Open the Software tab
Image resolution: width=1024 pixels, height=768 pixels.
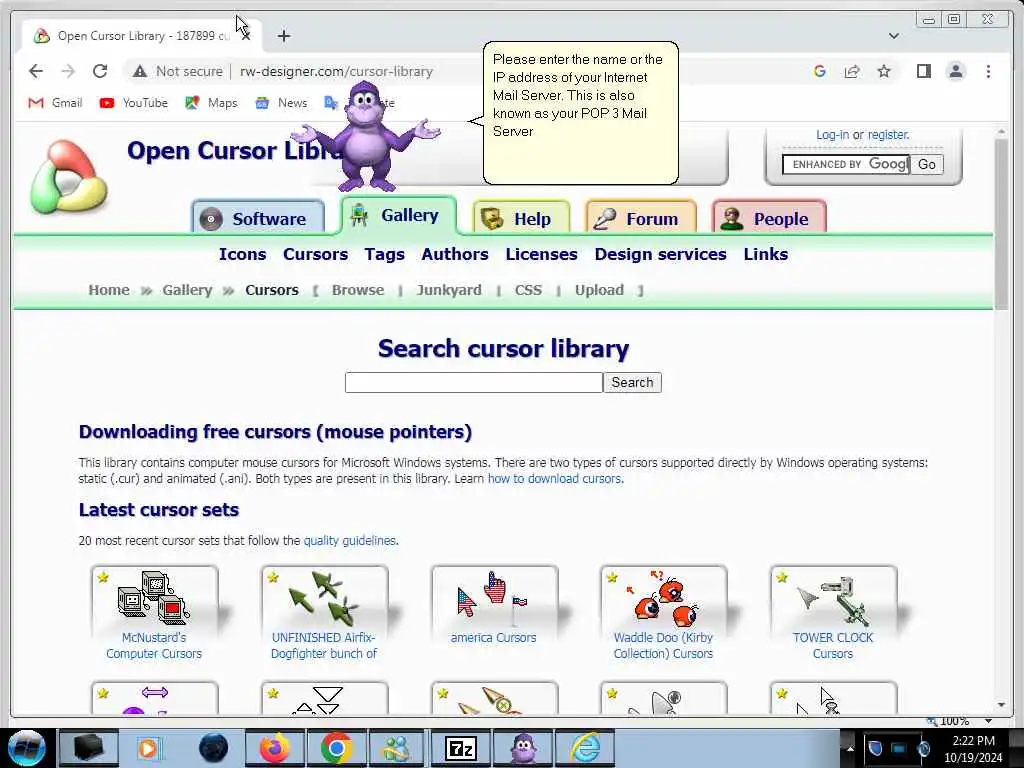pyautogui.click(x=258, y=218)
